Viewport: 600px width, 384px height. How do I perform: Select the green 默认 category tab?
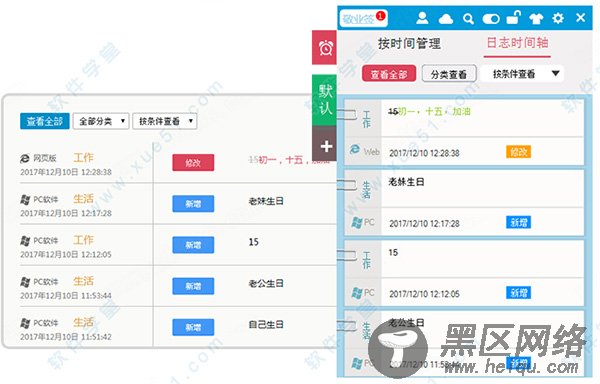click(x=325, y=100)
